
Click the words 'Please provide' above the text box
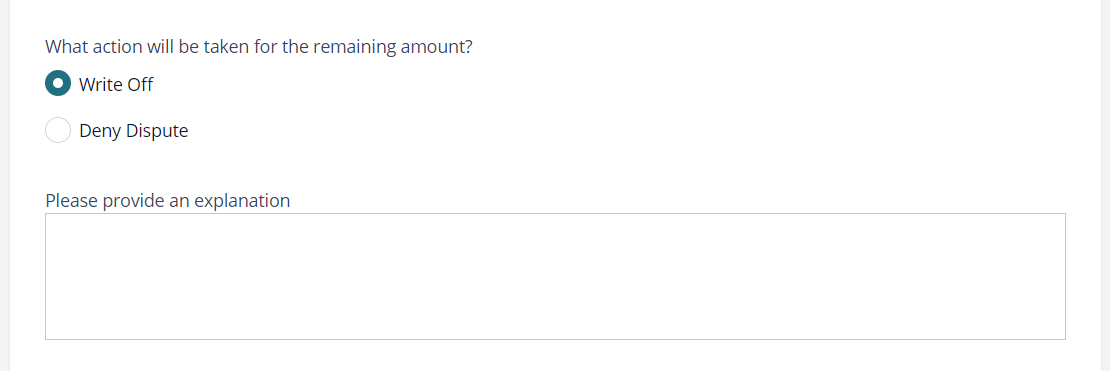pos(106,202)
